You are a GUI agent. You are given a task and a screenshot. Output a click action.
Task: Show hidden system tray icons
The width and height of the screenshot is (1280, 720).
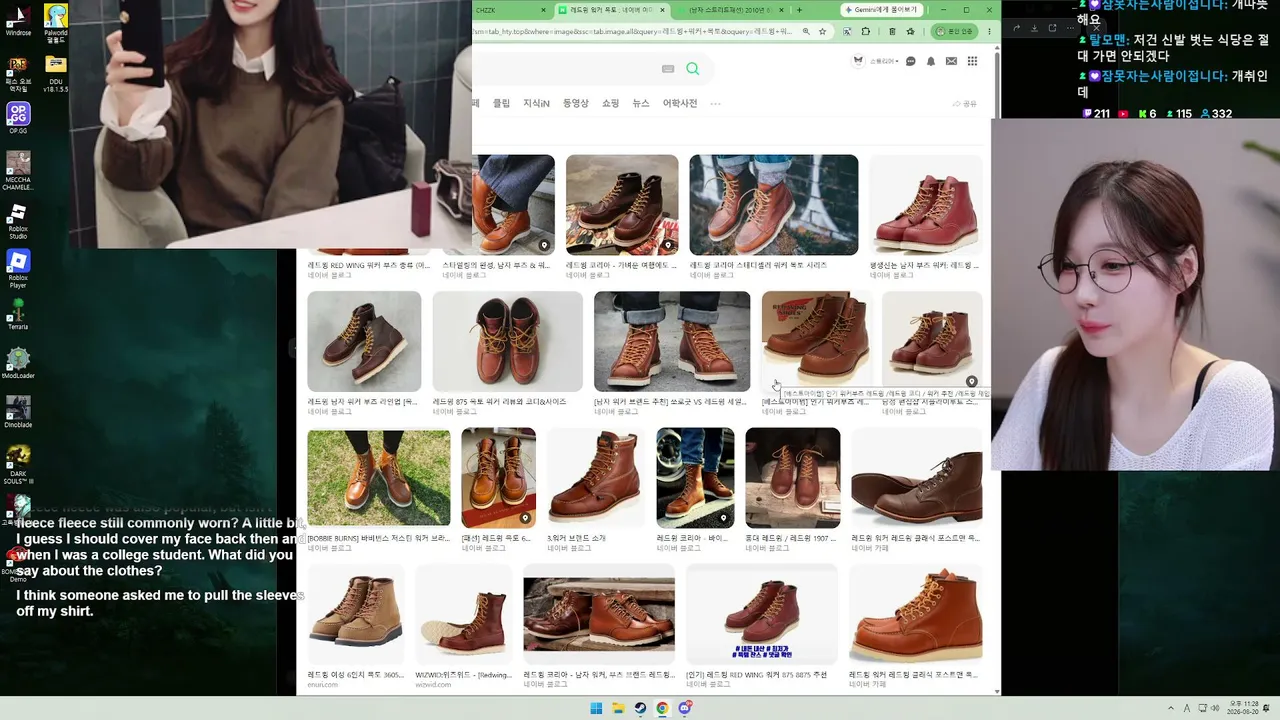pos(1172,708)
